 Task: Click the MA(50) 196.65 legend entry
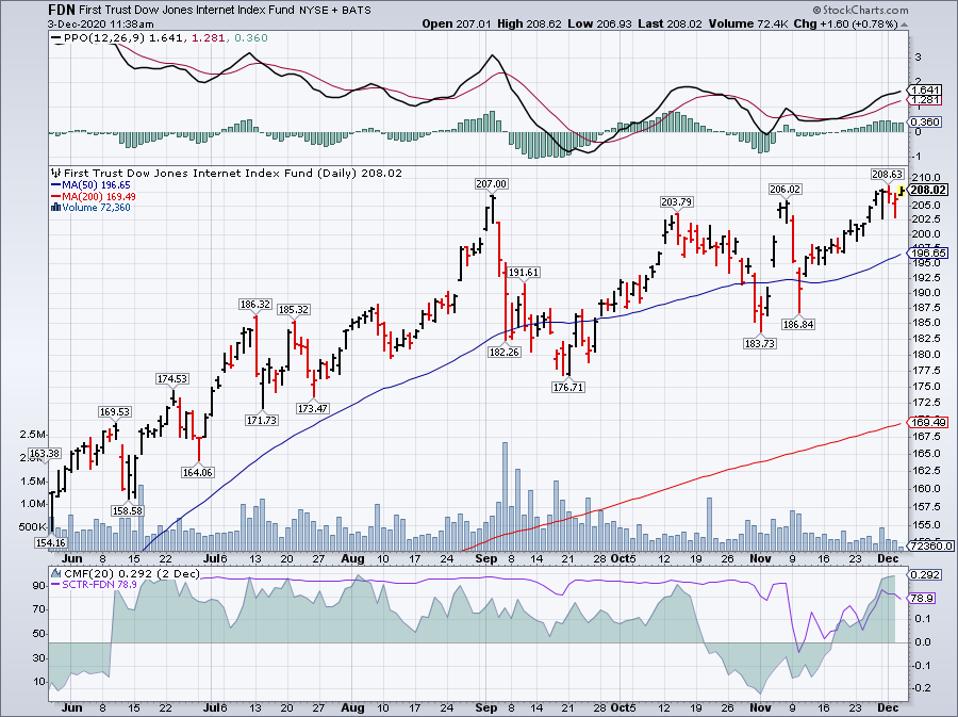click(x=90, y=185)
